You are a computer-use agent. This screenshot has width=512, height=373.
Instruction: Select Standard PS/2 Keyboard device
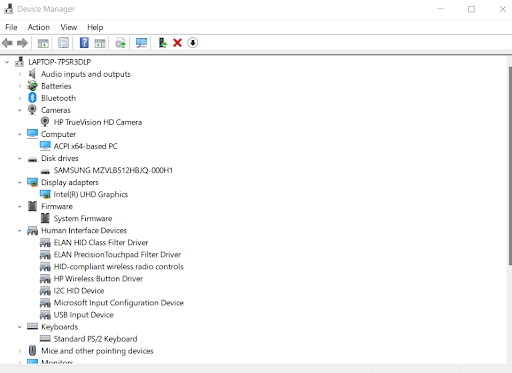[96, 339]
